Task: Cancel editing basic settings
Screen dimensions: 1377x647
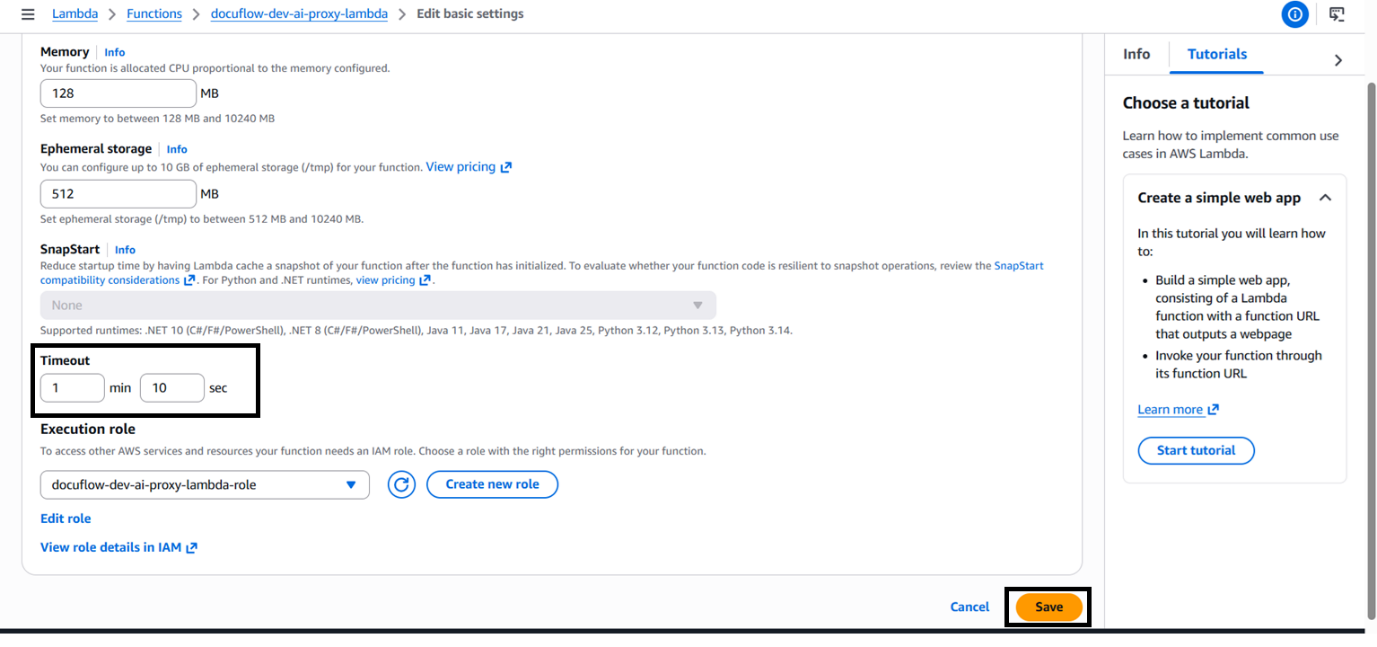Action: coord(969,607)
